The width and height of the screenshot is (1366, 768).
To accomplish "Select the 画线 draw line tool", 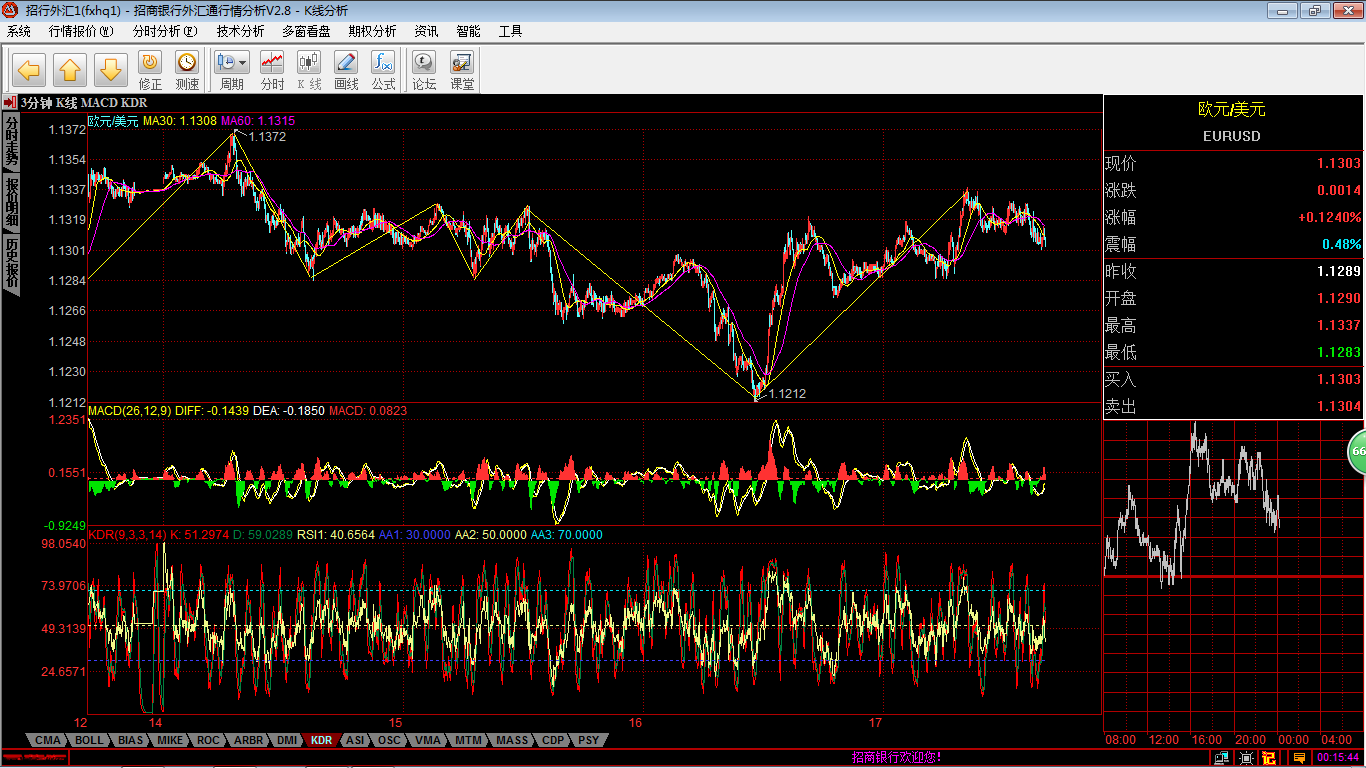I will click(346, 70).
